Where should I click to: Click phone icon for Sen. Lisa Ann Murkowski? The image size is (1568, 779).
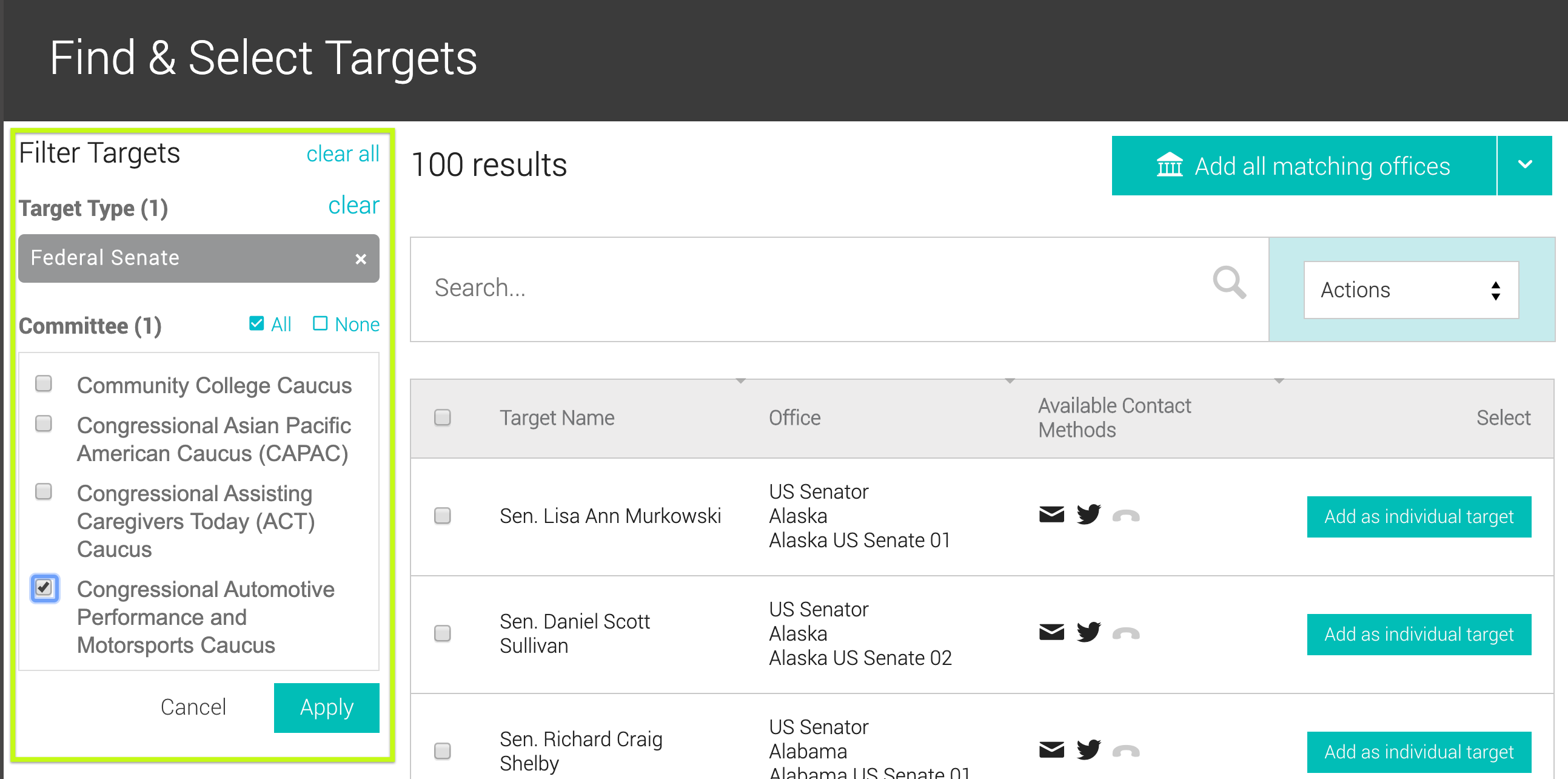(1125, 516)
